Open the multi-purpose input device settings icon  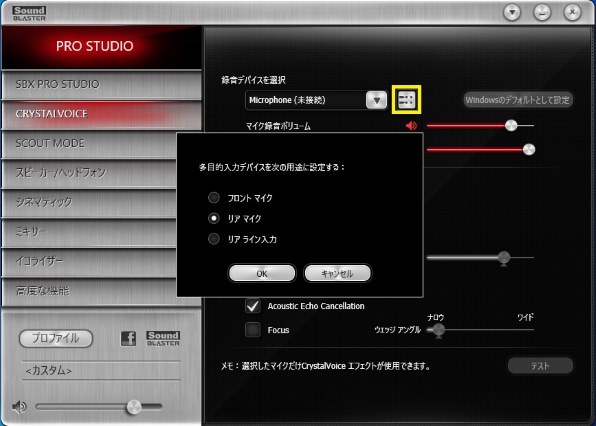point(406,100)
